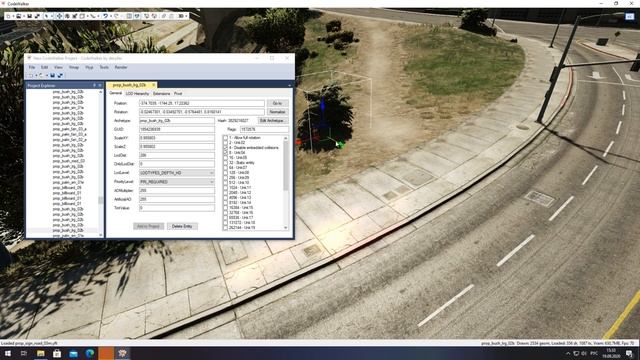Click the LodDist input field
Viewport: 640px width, 360px height.
(x=177, y=156)
